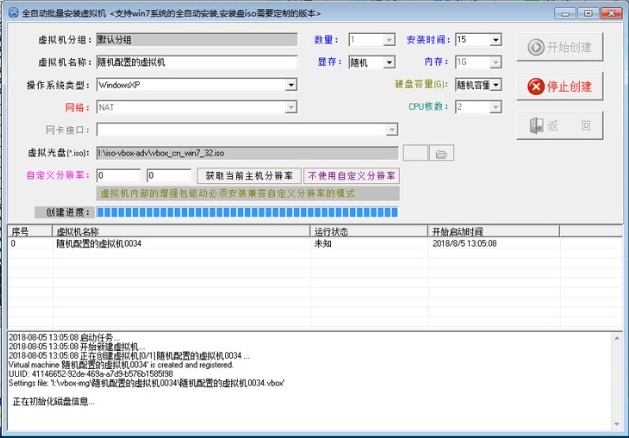629x438 pixels.
Task: Click the app icon in title bar
Action: tap(11, 10)
